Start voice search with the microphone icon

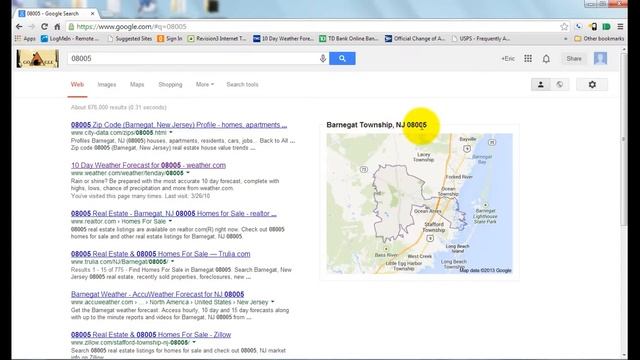(322, 58)
